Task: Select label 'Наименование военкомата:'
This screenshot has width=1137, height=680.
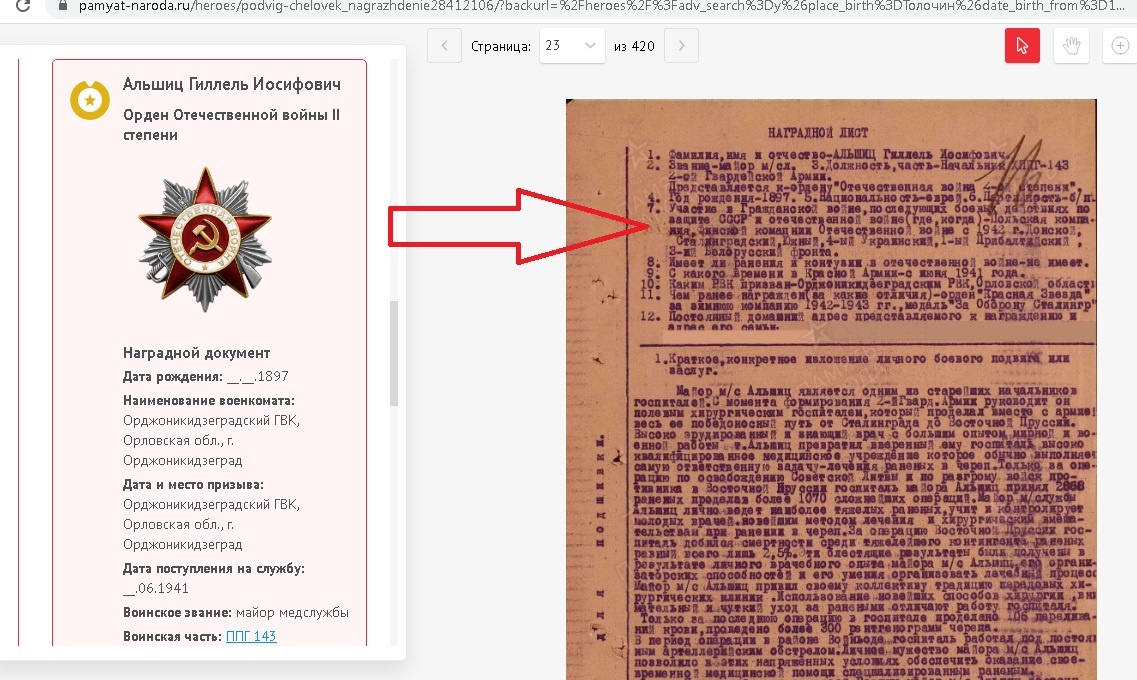Action: tap(209, 400)
